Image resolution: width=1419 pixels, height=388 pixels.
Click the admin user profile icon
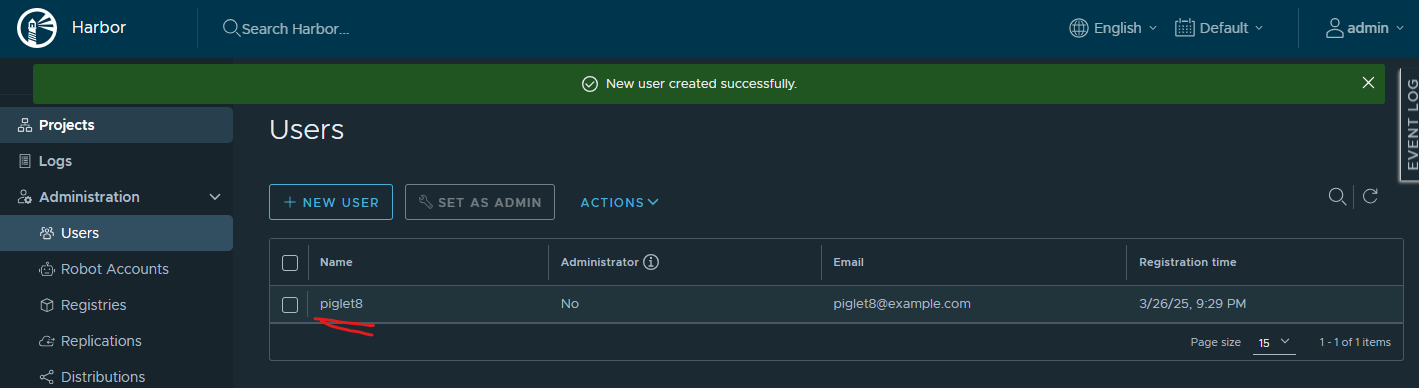point(1334,28)
